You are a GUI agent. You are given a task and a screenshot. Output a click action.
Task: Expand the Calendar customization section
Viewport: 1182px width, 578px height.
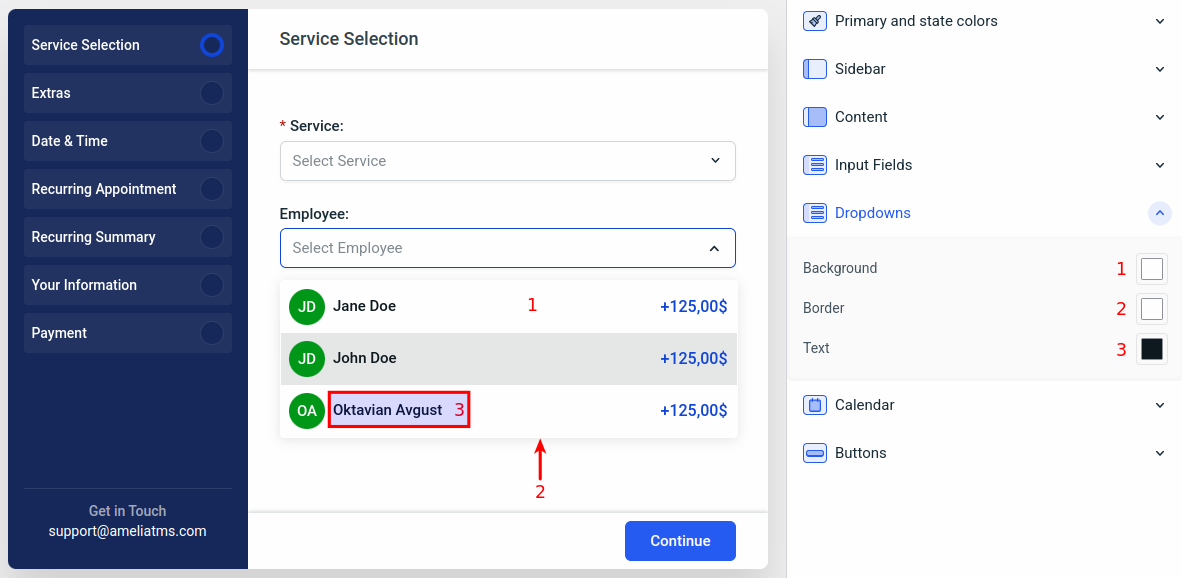click(1159, 404)
